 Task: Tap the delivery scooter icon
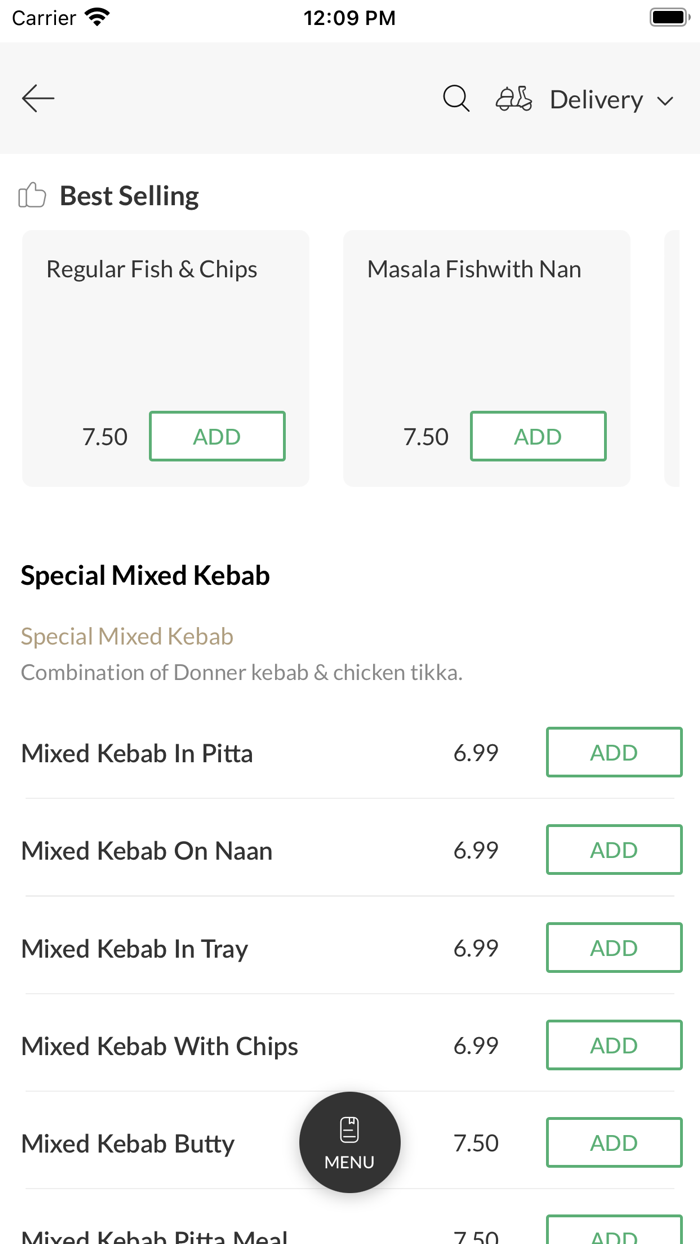coord(514,99)
